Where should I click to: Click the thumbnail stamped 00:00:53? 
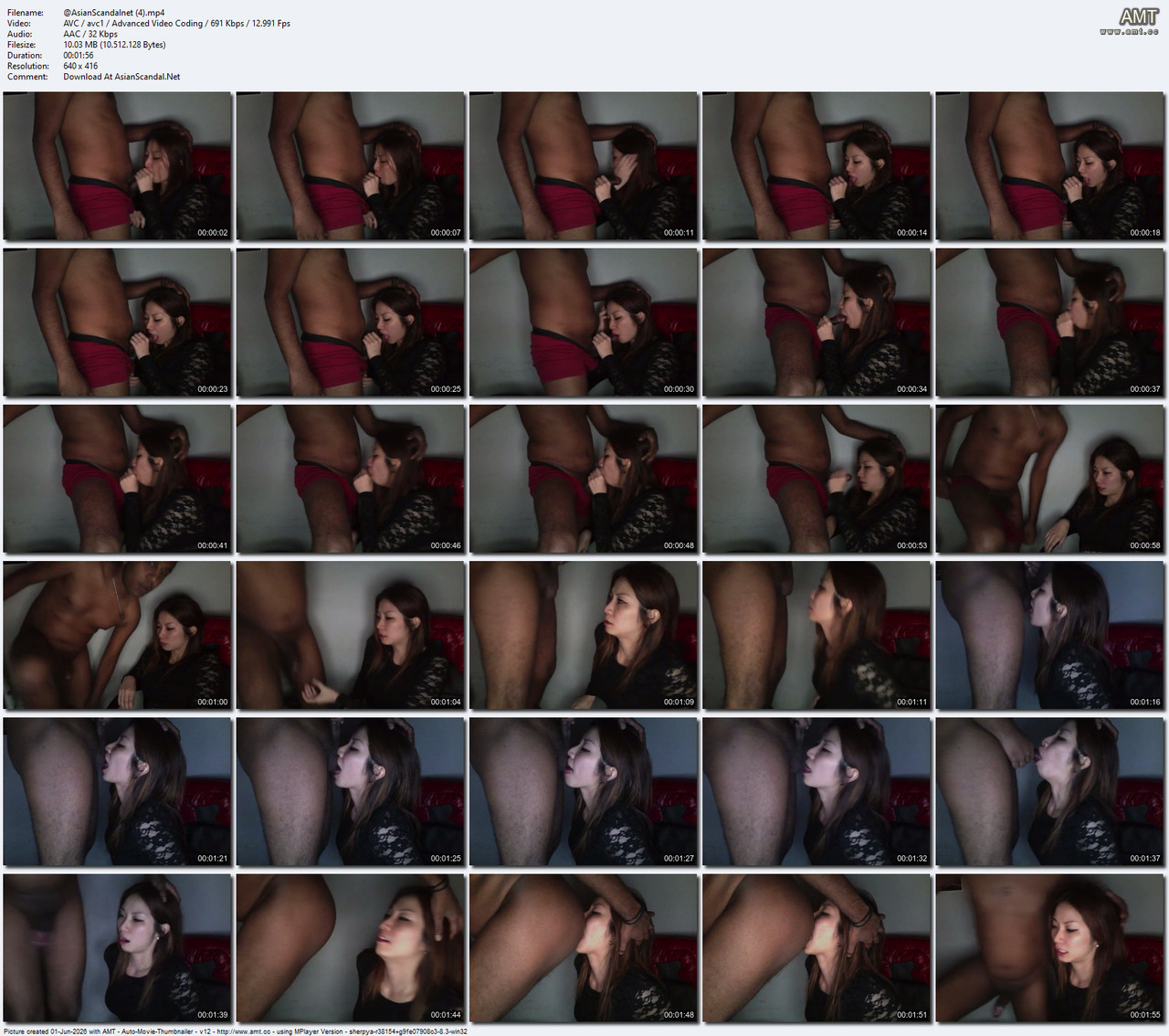coord(817,479)
